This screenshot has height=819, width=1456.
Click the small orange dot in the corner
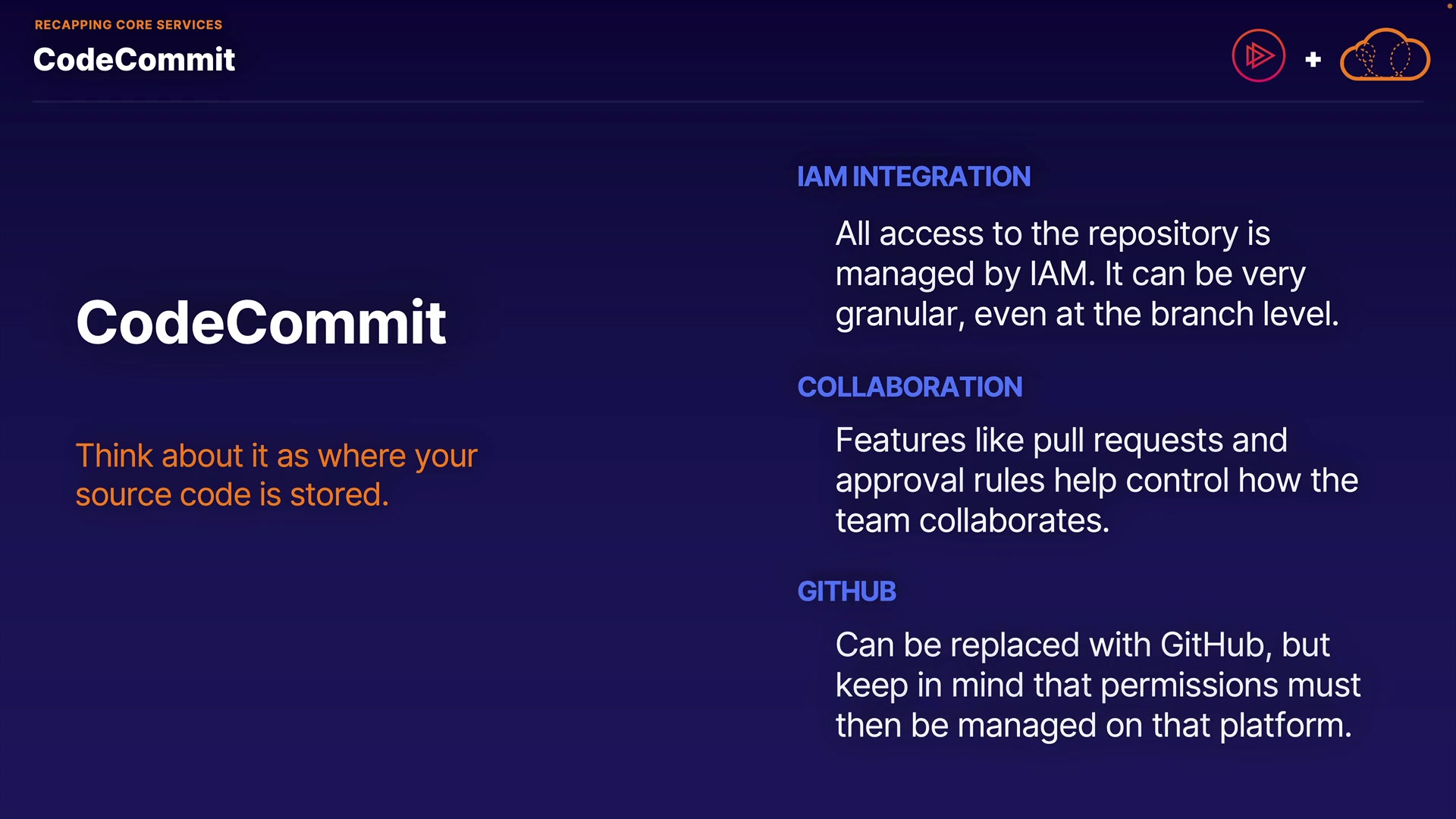[x=1449, y=5]
